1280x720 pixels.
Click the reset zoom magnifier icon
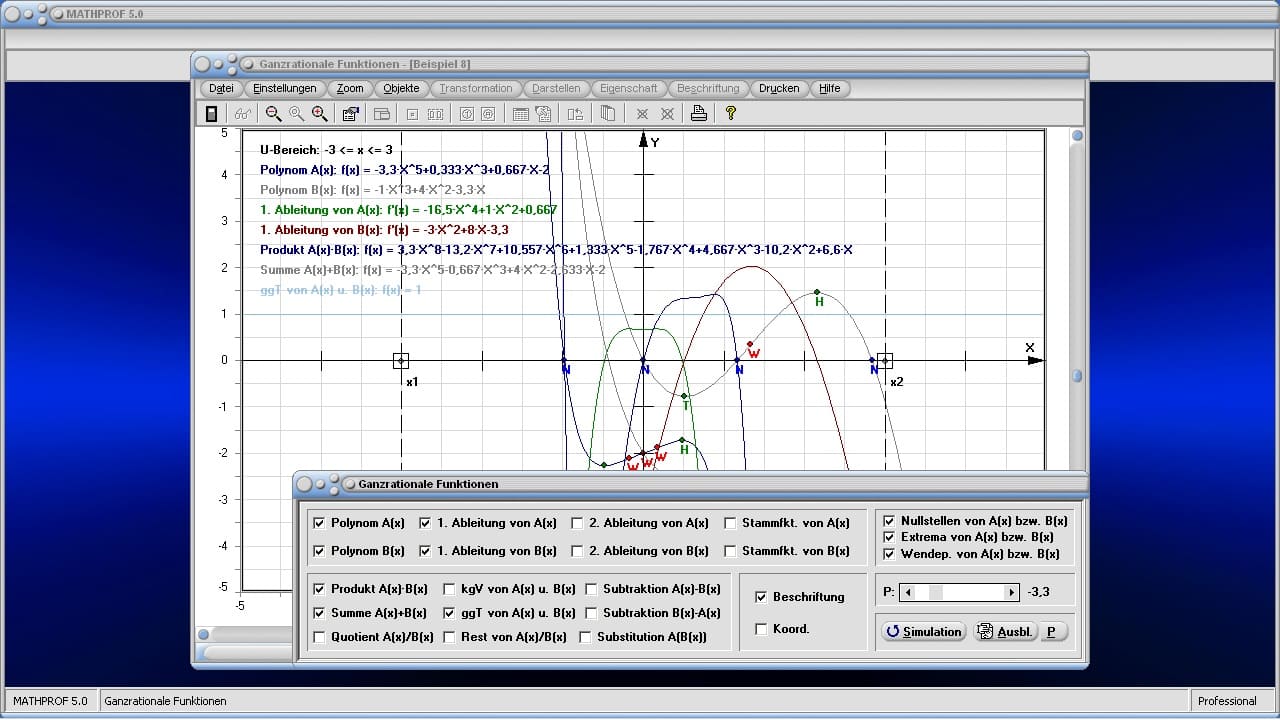296,114
